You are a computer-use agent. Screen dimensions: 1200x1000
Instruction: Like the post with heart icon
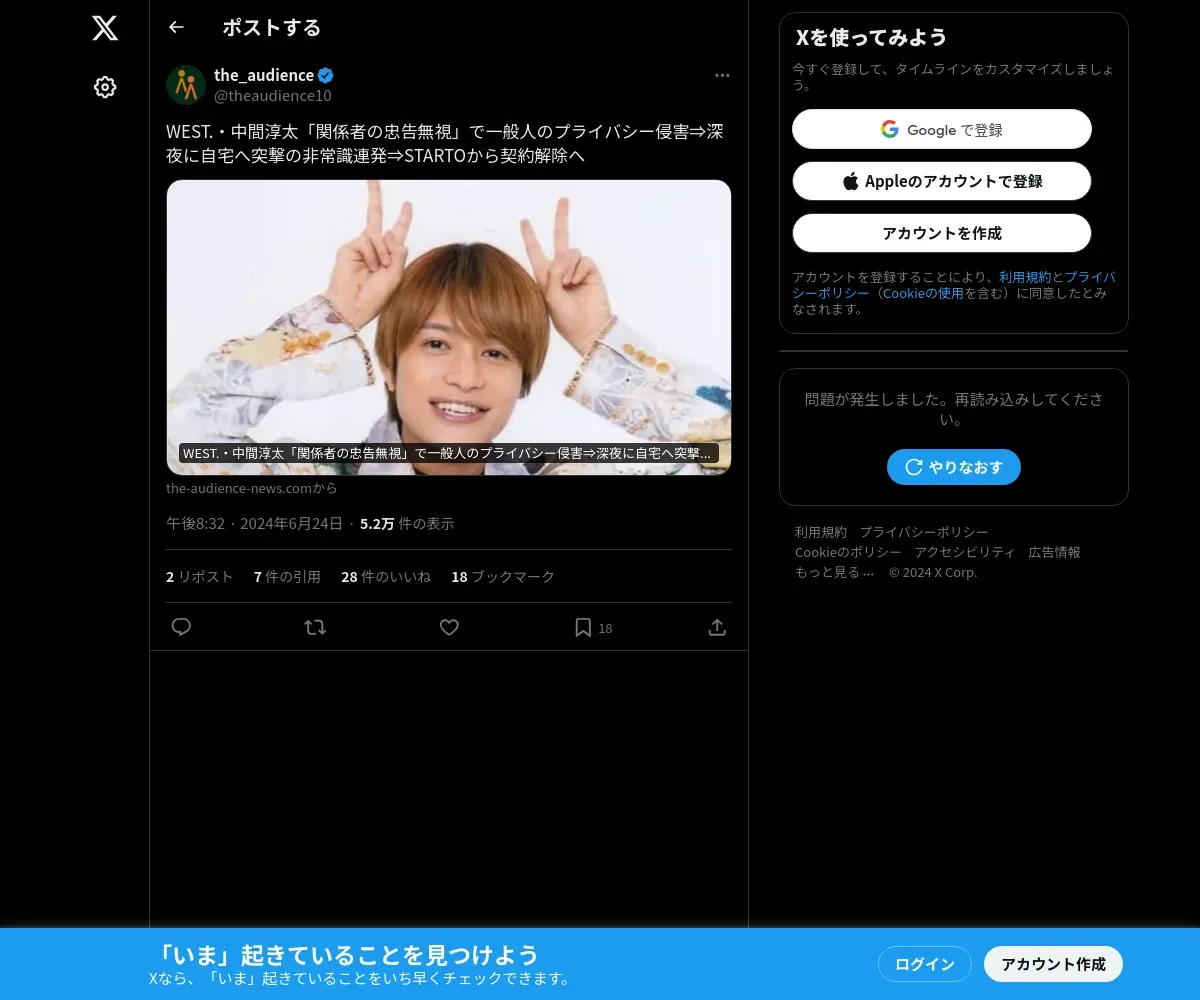point(449,627)
